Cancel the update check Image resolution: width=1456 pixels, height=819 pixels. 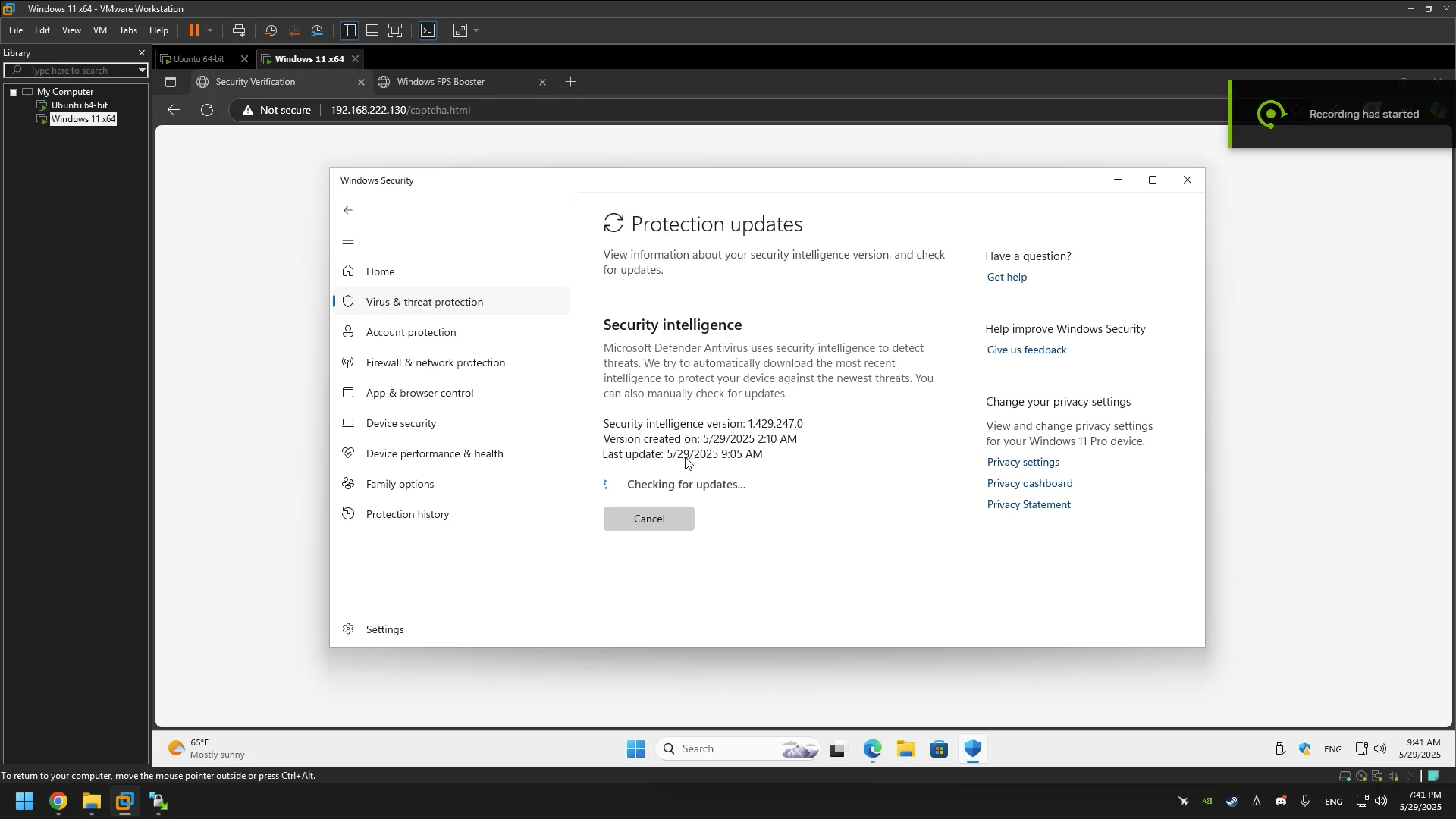pos(648,519)
